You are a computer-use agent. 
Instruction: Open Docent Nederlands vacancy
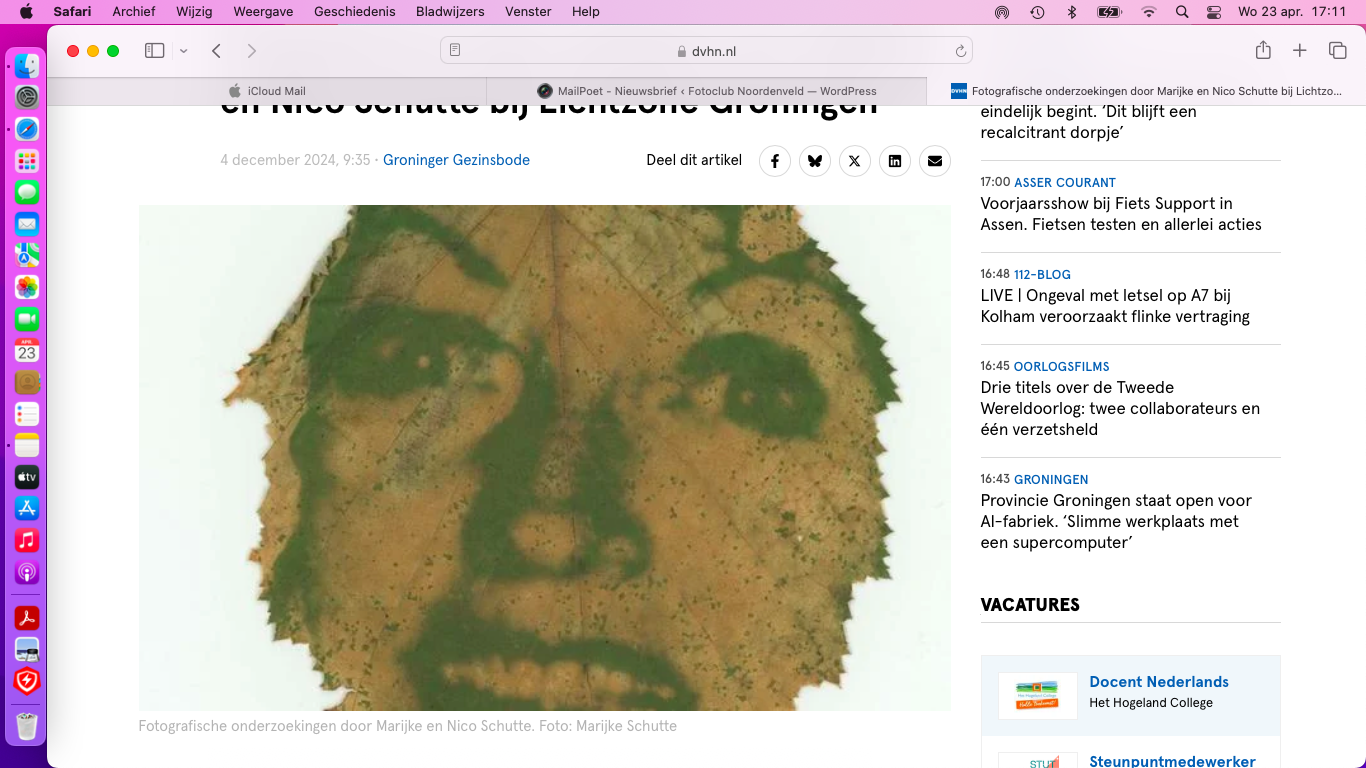pos(1159,682)
